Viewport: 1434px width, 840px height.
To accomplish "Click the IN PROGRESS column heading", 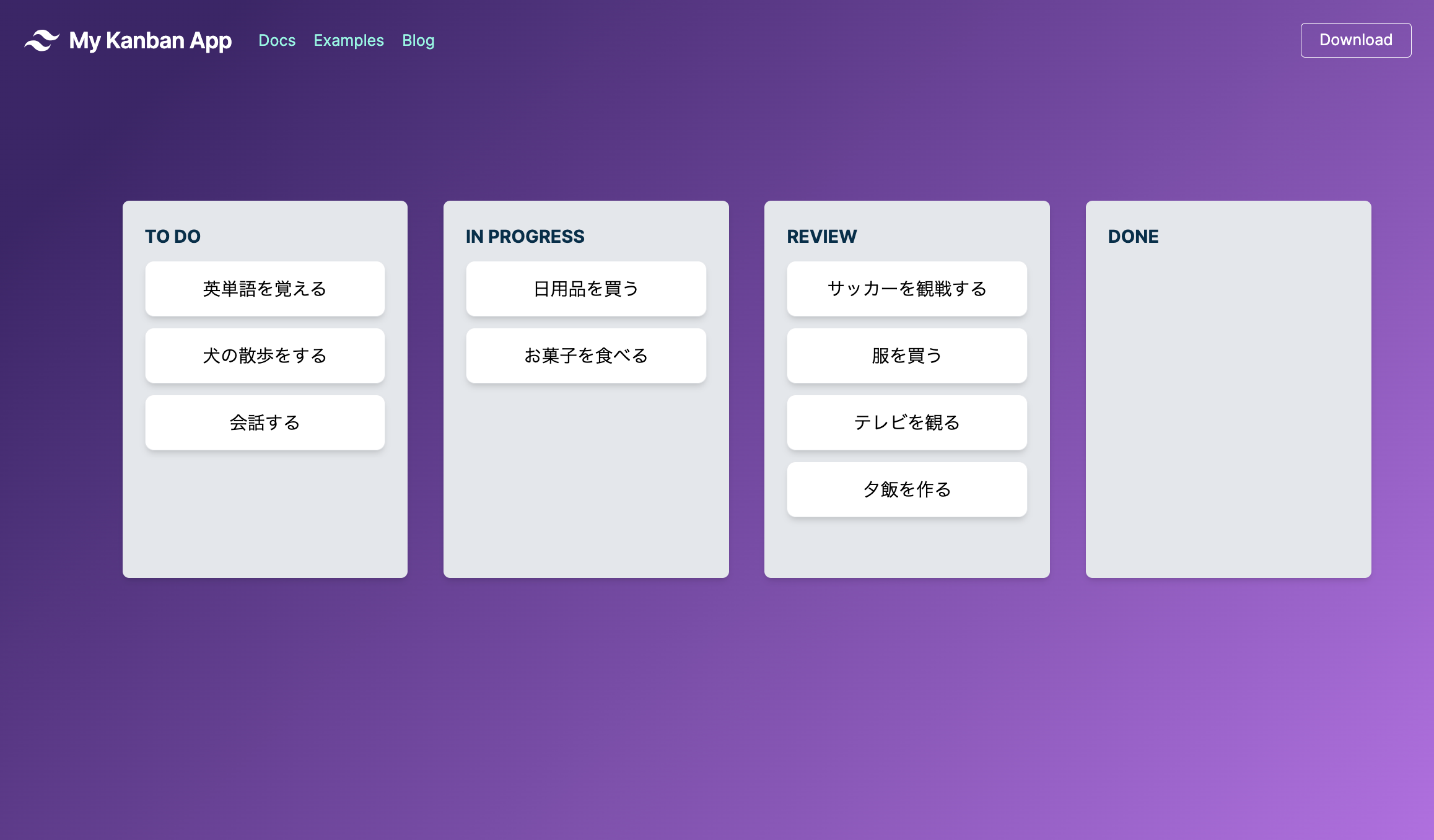I will (x=525, y=236).
